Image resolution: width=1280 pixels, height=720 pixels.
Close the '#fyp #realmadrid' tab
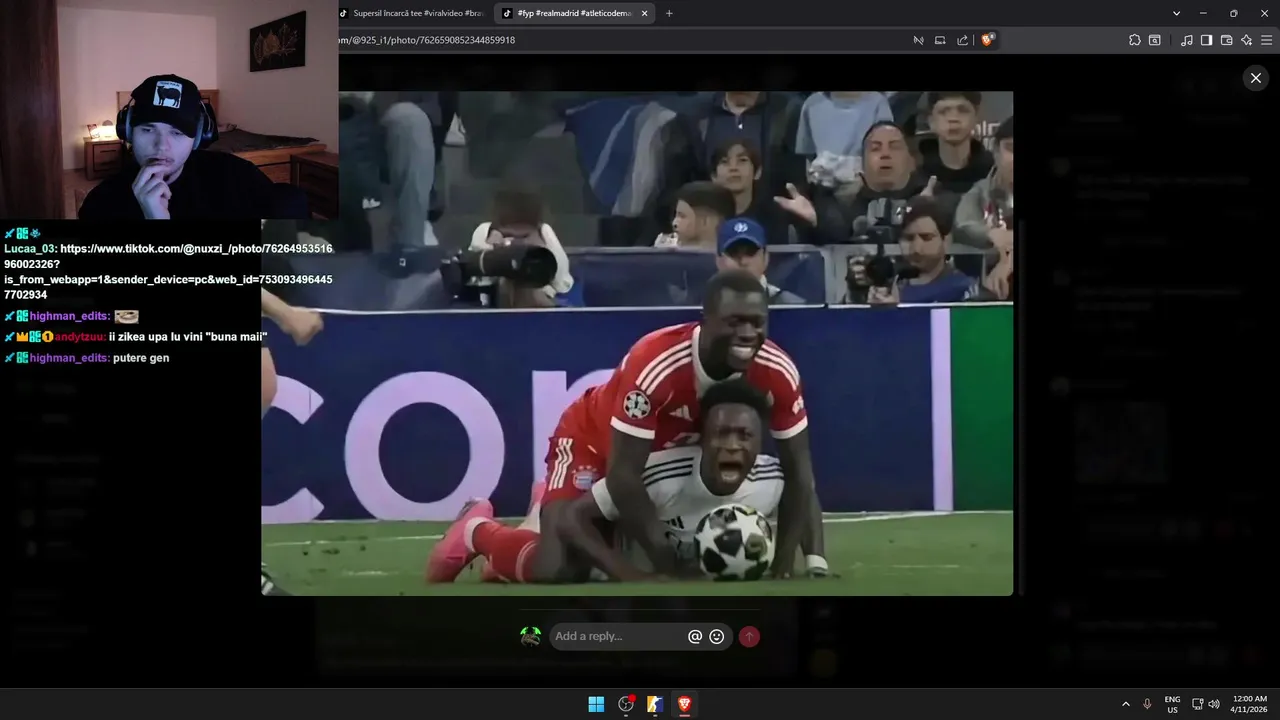(x=645, y=13)
